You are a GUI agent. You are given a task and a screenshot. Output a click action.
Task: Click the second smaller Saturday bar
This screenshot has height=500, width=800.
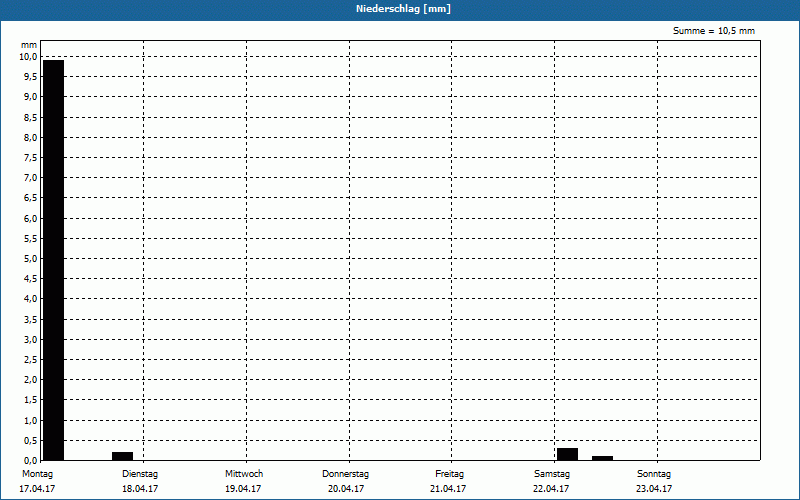coord(603,458)
